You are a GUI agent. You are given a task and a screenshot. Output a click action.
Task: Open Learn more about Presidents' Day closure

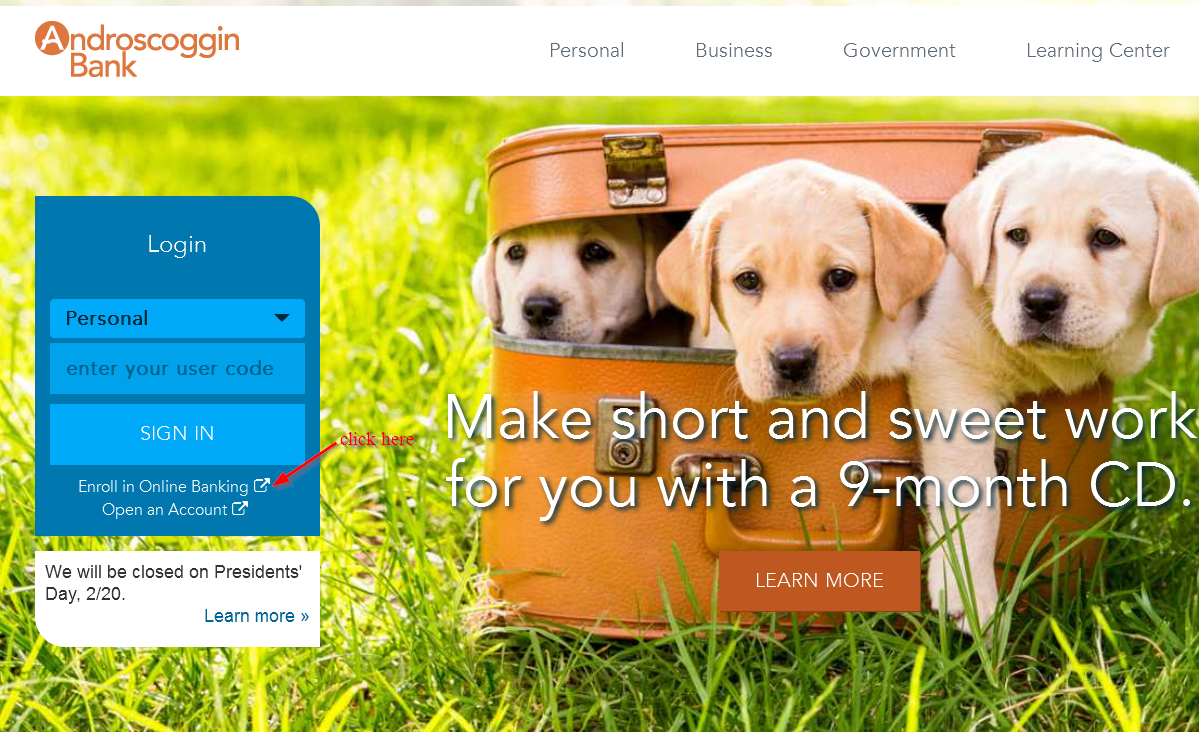pyautogui.click(x=256, y=616)
